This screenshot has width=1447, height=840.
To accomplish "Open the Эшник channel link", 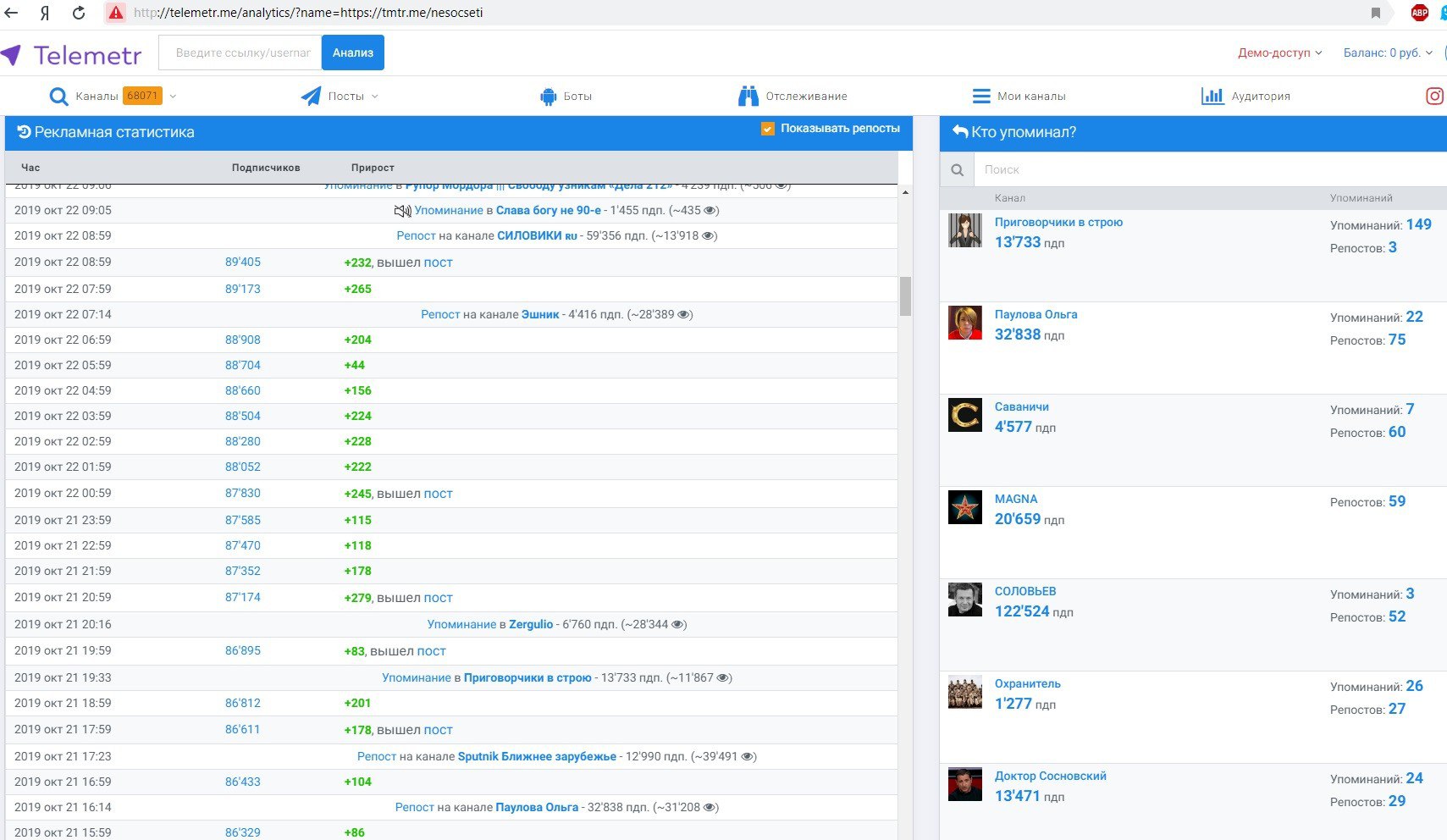I will 540,314.
